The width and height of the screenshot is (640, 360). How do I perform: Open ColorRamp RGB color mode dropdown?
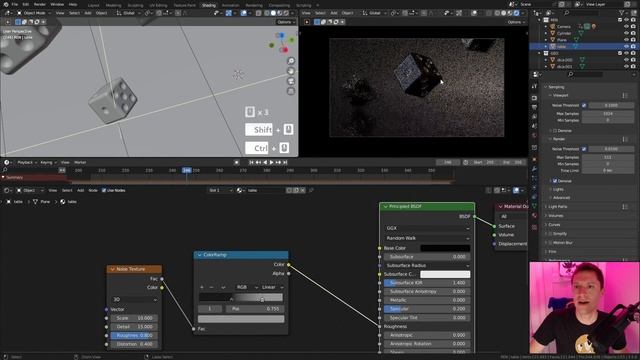pos(247,287)
